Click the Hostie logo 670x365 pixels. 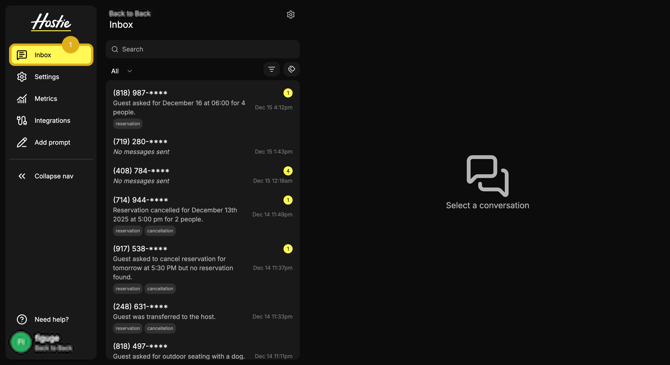click(x=51, y=22)
